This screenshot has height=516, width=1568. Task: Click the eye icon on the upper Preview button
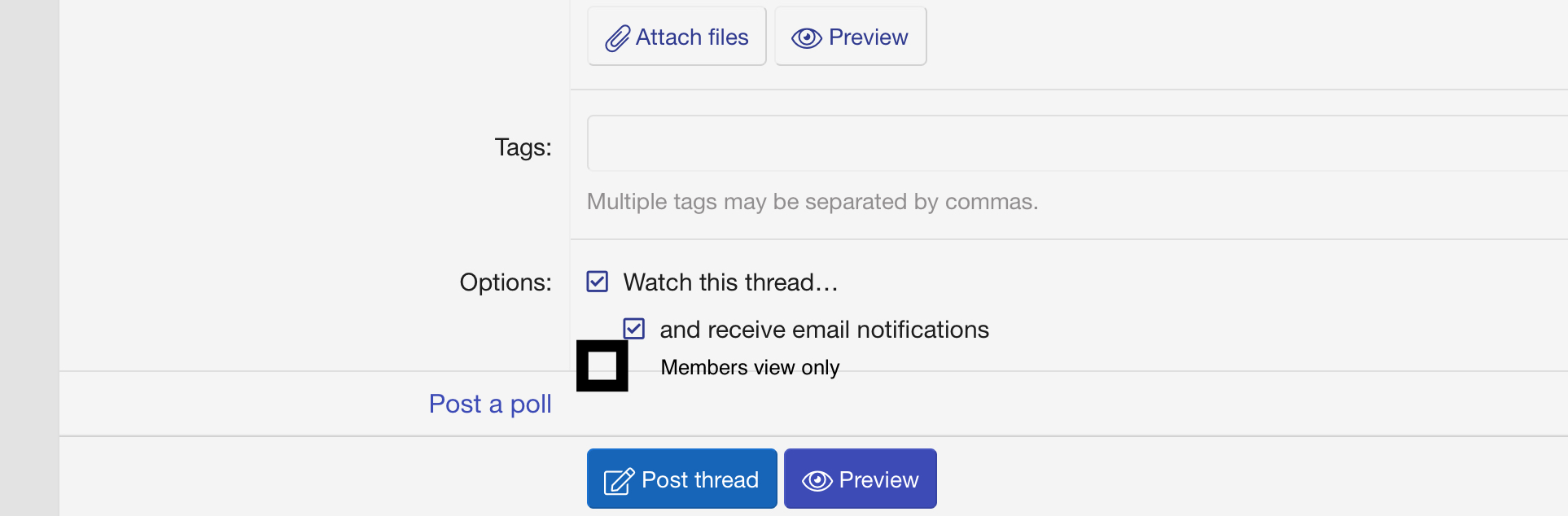point(806,37)
